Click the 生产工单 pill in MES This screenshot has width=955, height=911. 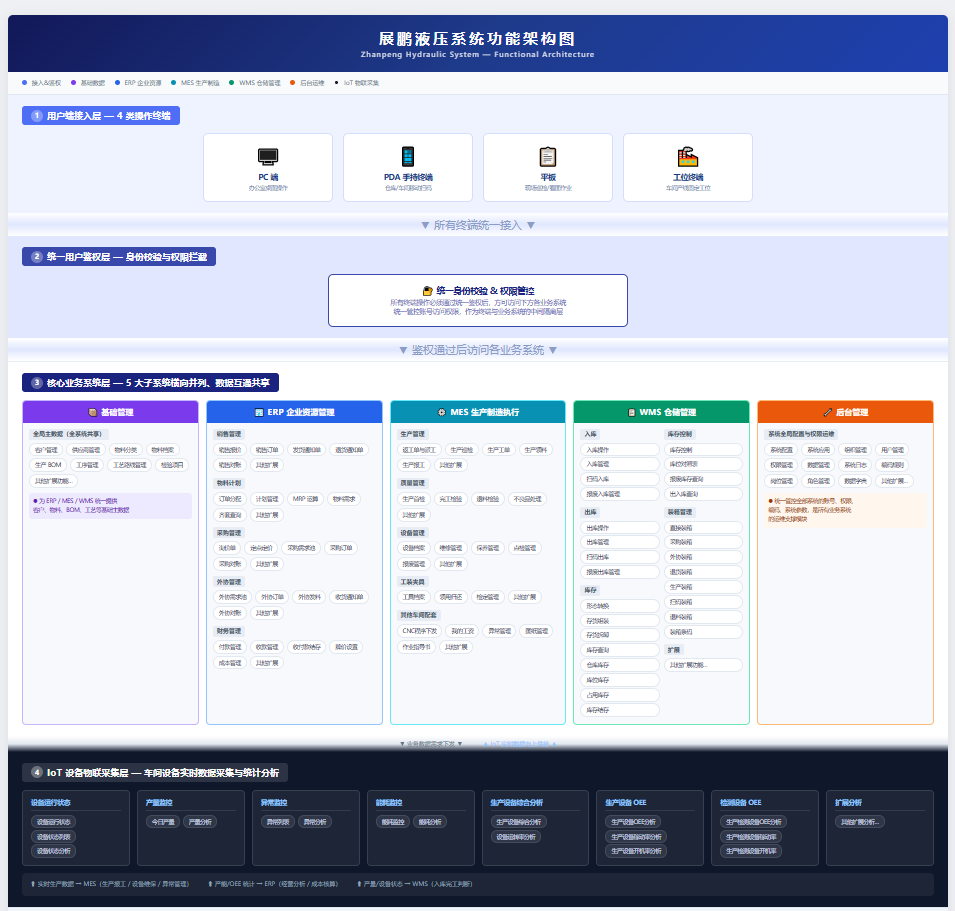(x=498, y=450)
